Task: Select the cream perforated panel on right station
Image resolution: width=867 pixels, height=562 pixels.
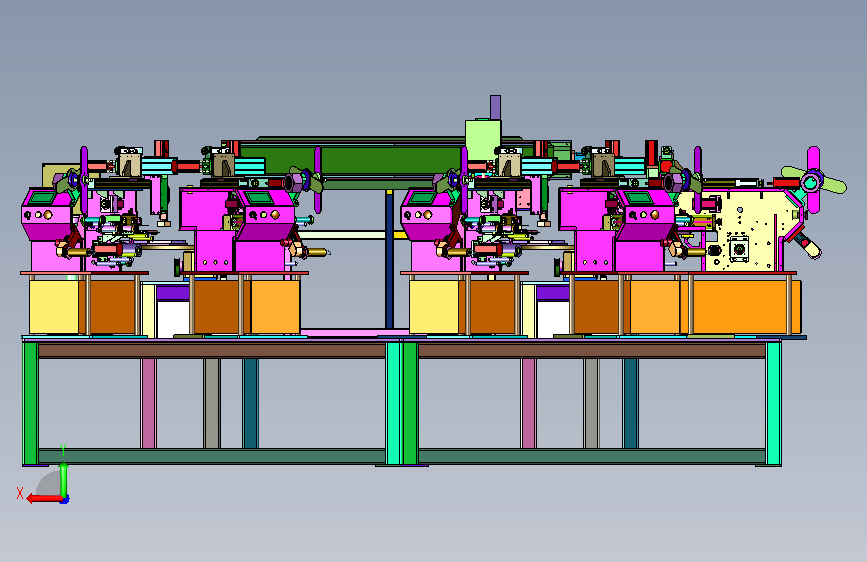Action: [741, 231]
